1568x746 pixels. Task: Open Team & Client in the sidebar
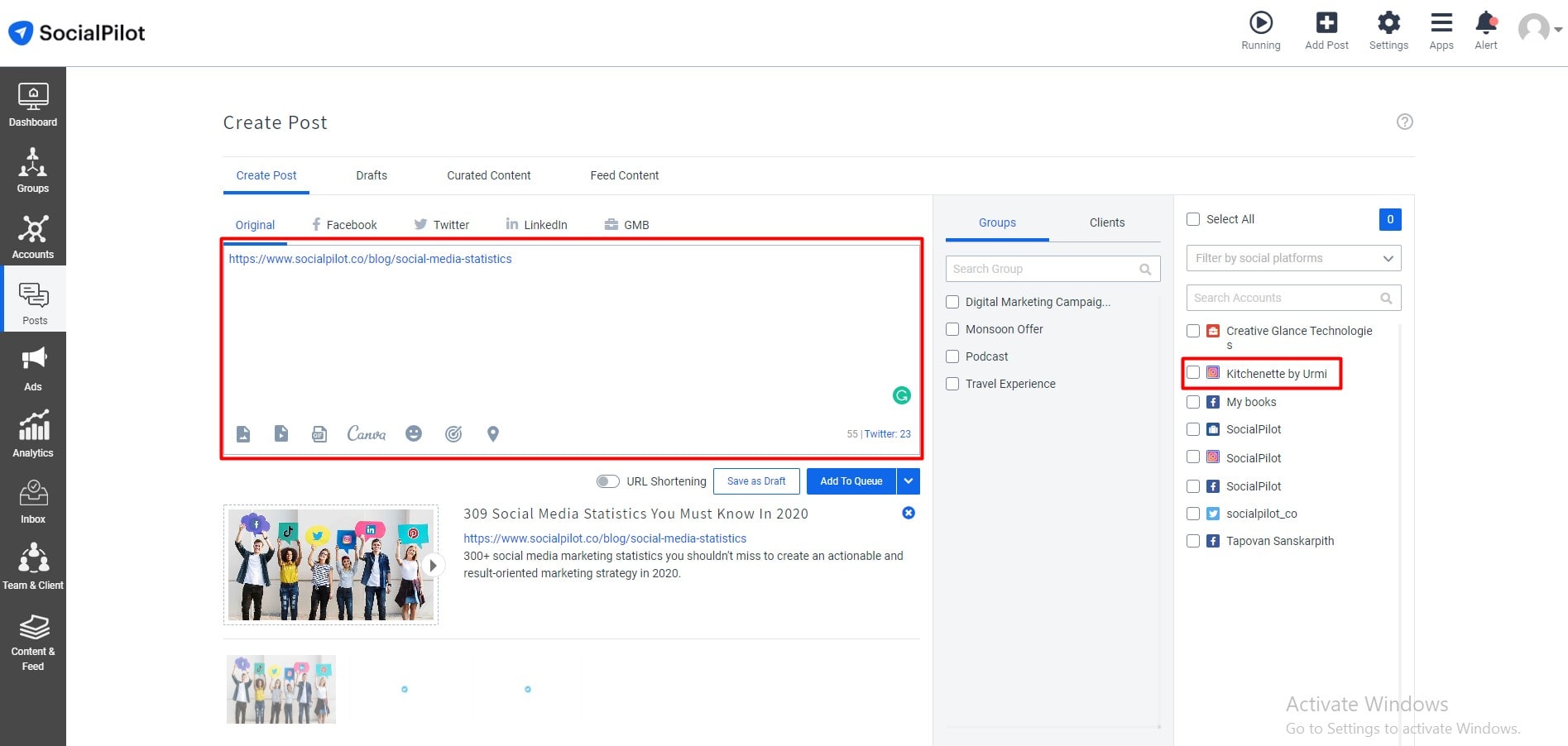pos(33,567)
